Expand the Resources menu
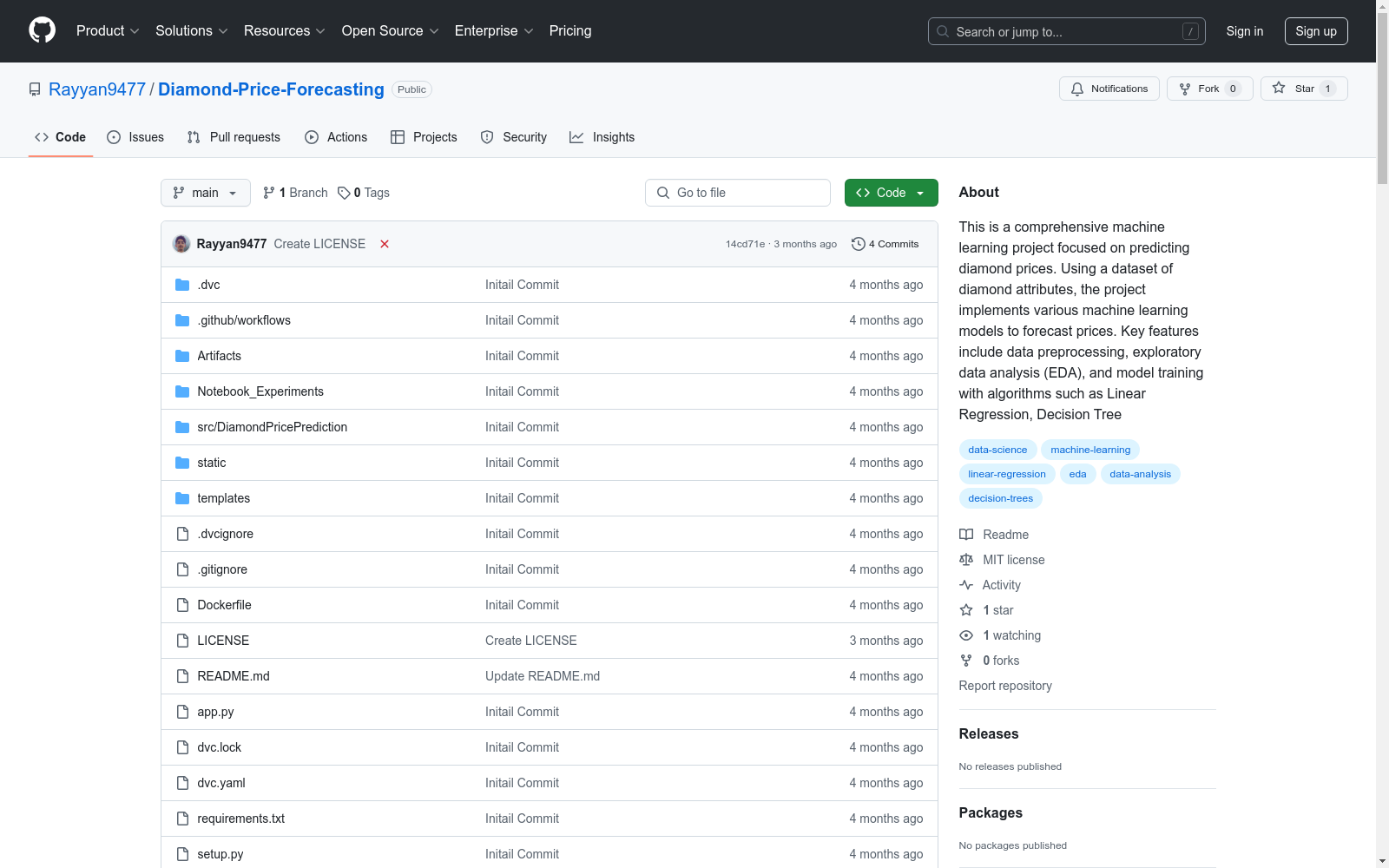The image size is (1389, 868). [x=285, y=30]
